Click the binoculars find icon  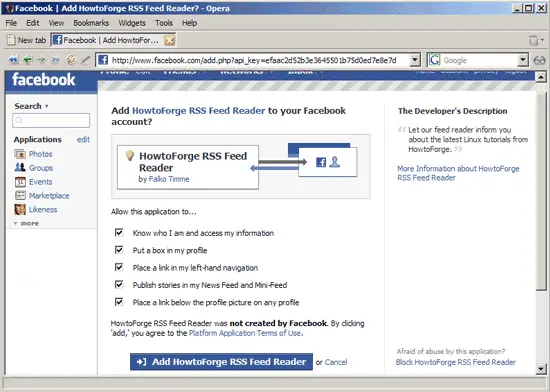[539, 60]
